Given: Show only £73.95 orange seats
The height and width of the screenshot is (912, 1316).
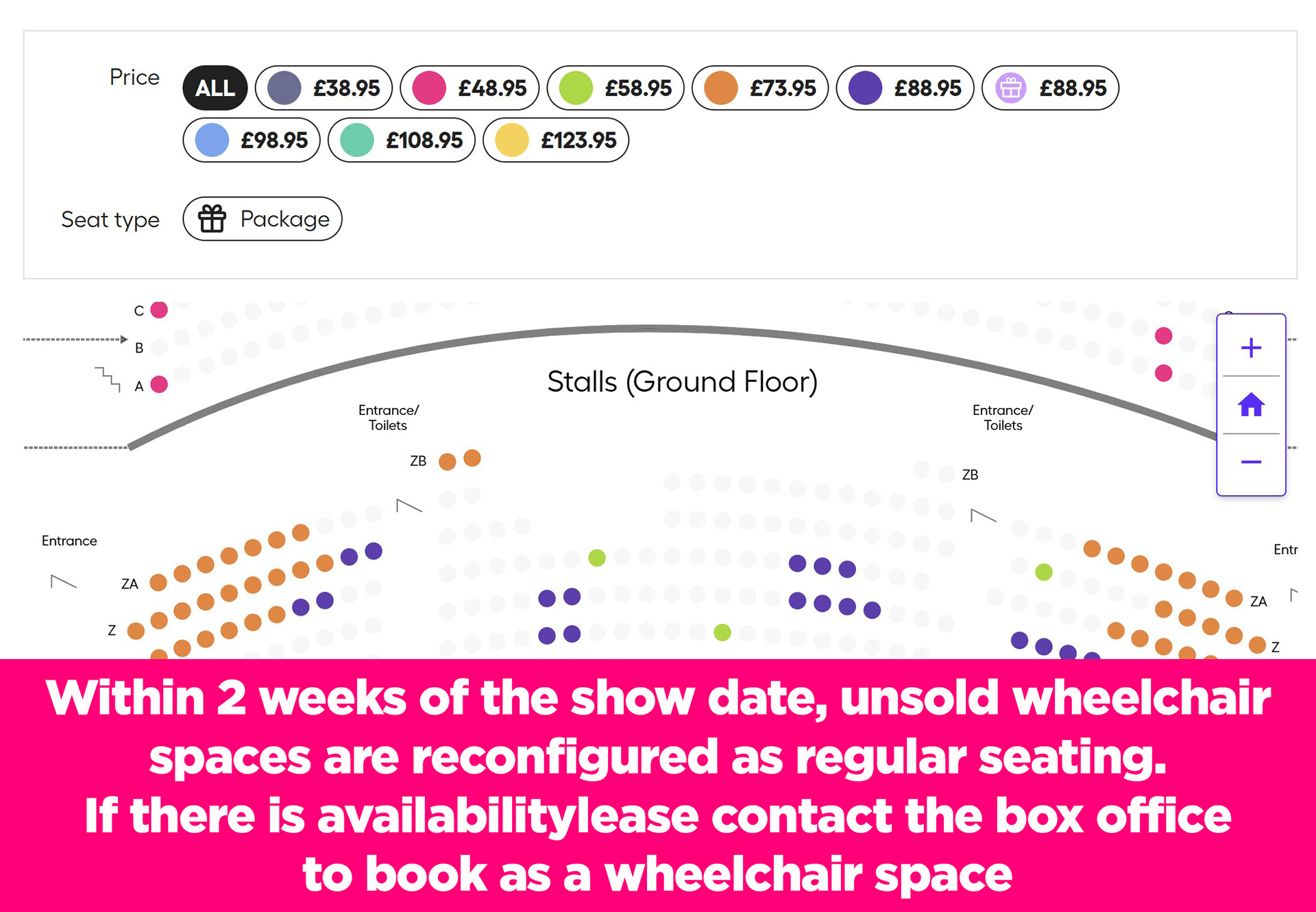Looking at the screenshot, I should [x=760, y=88].
